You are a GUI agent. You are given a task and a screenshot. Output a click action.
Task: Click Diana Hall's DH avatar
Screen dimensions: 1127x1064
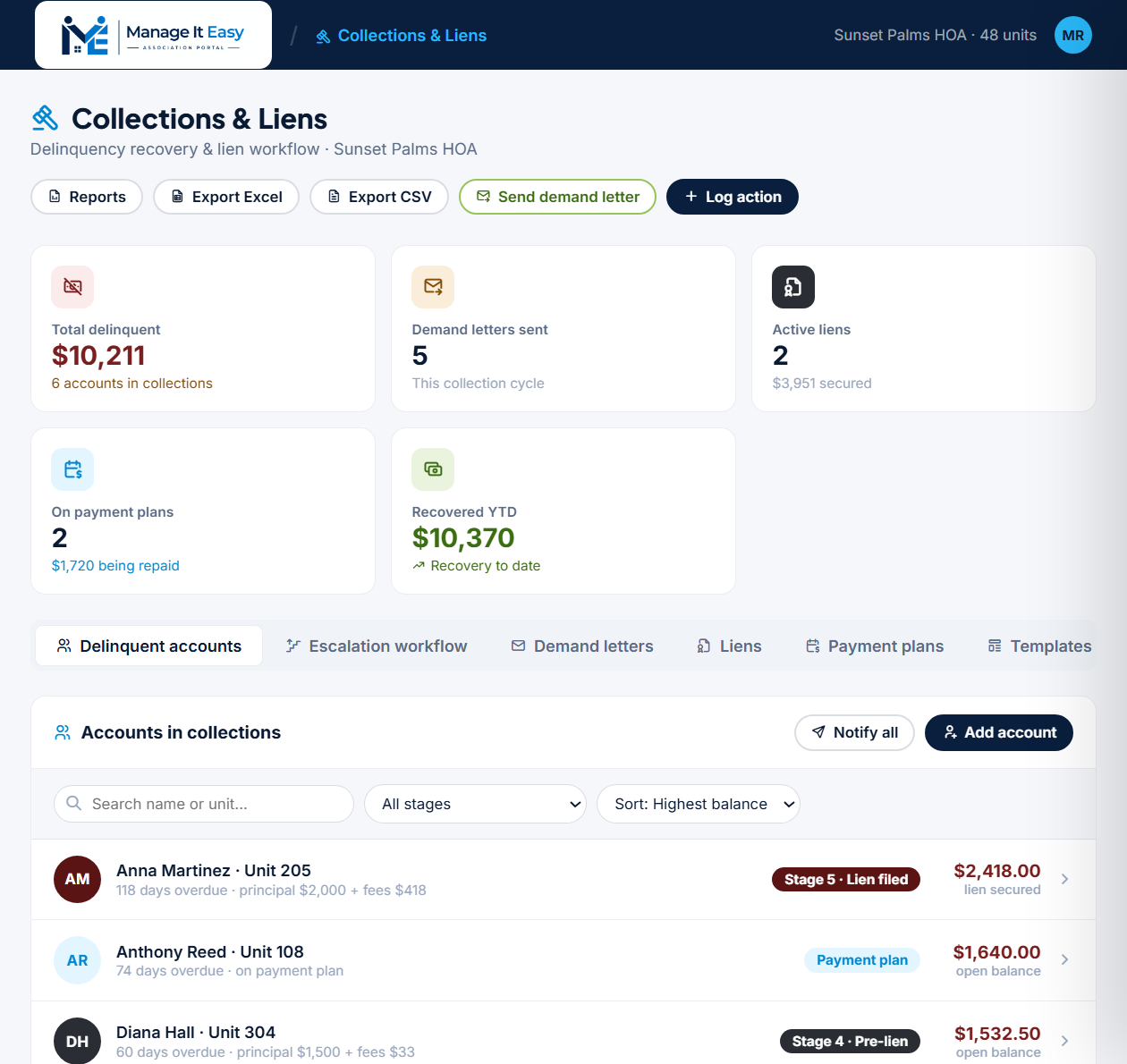(77, 1041)
